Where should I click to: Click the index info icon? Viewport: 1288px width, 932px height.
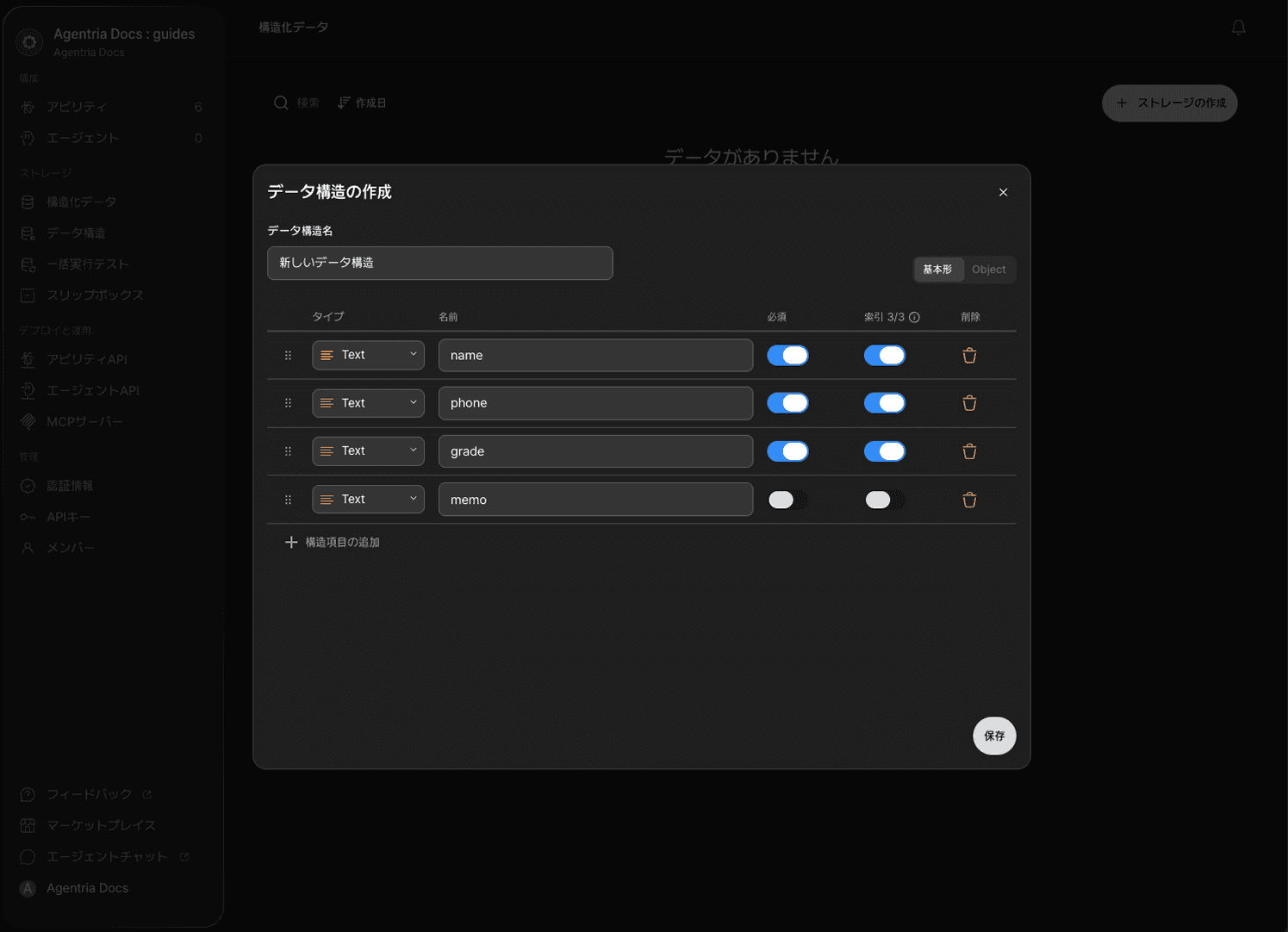(914, 317)
